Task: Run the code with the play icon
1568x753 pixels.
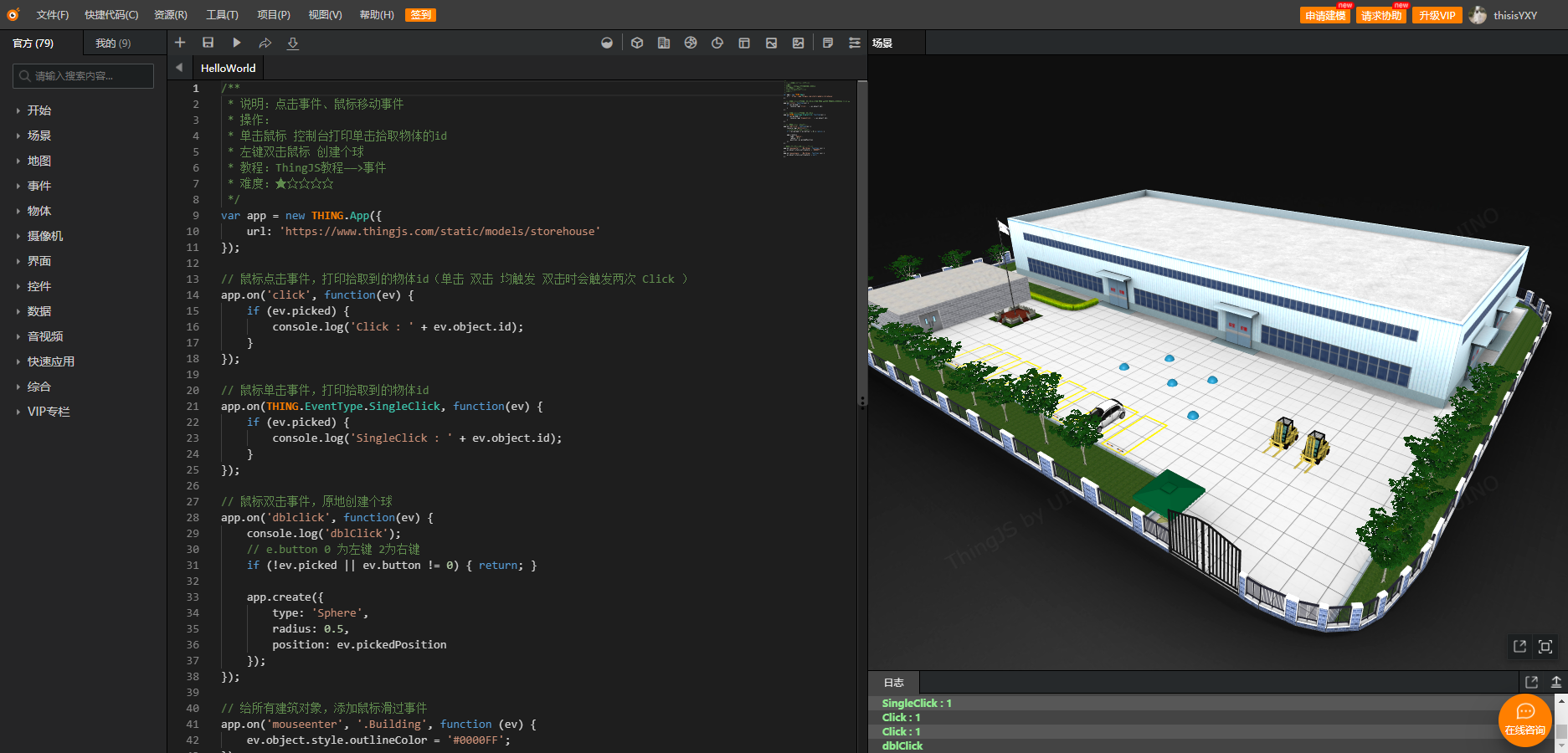Action: 237,43
